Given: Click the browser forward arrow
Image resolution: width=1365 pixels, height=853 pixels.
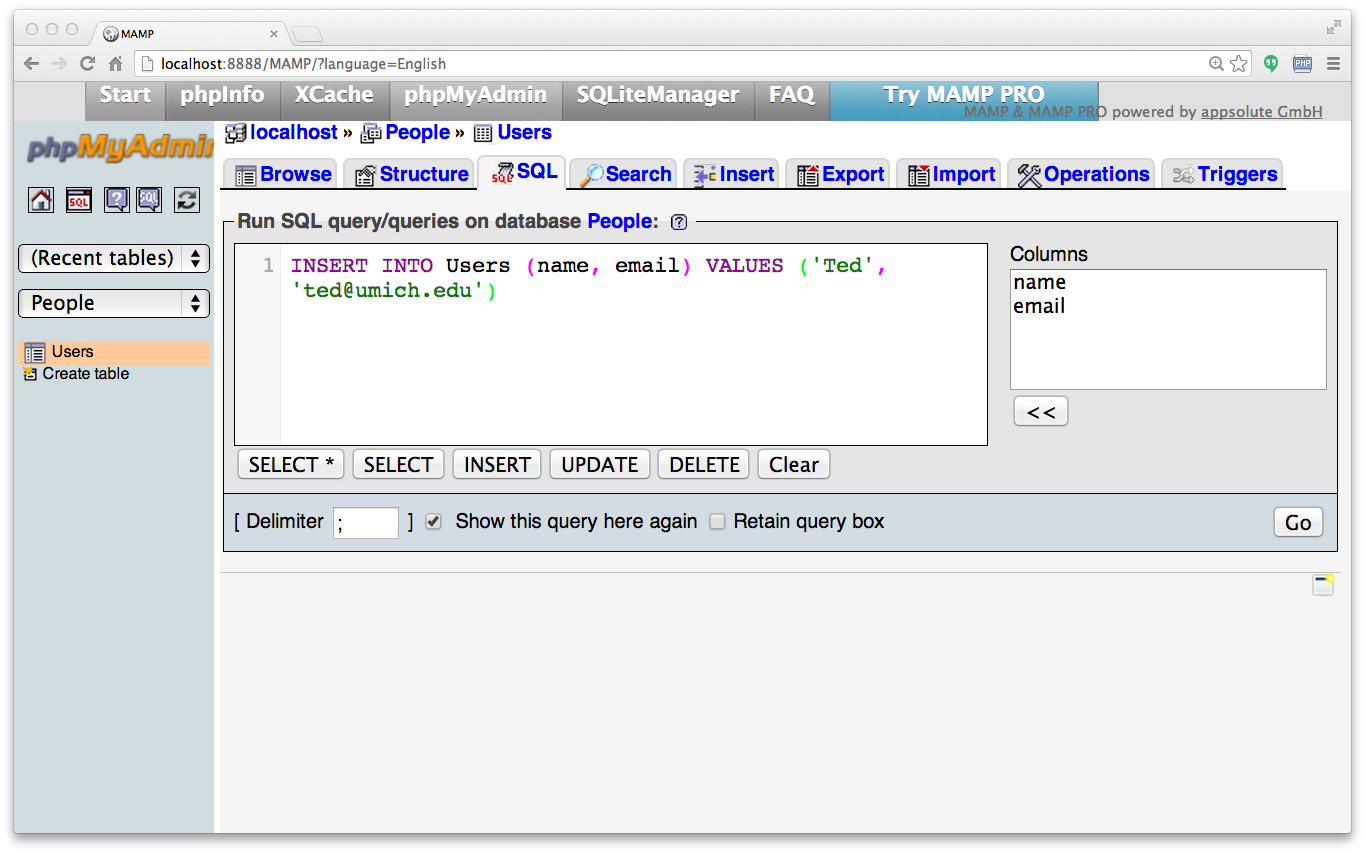Looking at the screenshot, I should click(59, 64).
